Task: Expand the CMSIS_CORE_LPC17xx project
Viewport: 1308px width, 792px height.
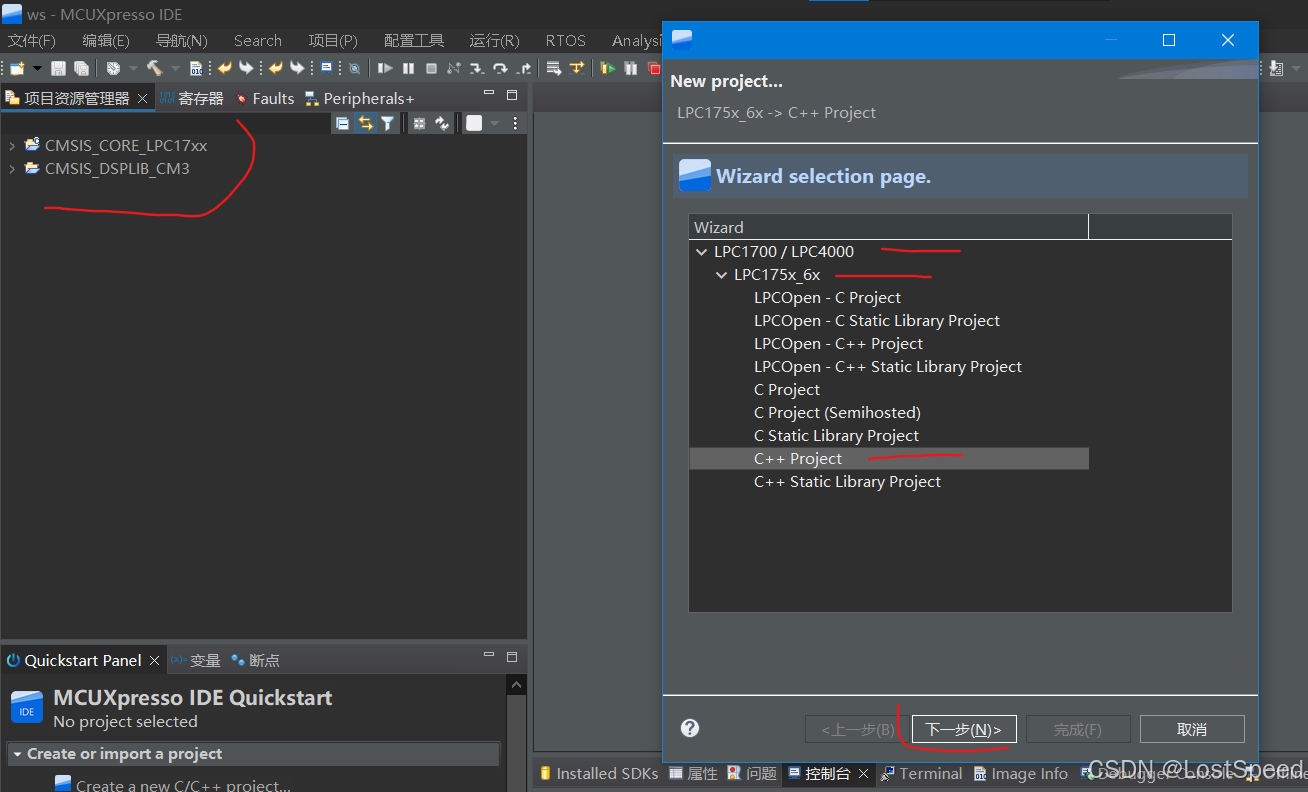Action: [12, 146]
